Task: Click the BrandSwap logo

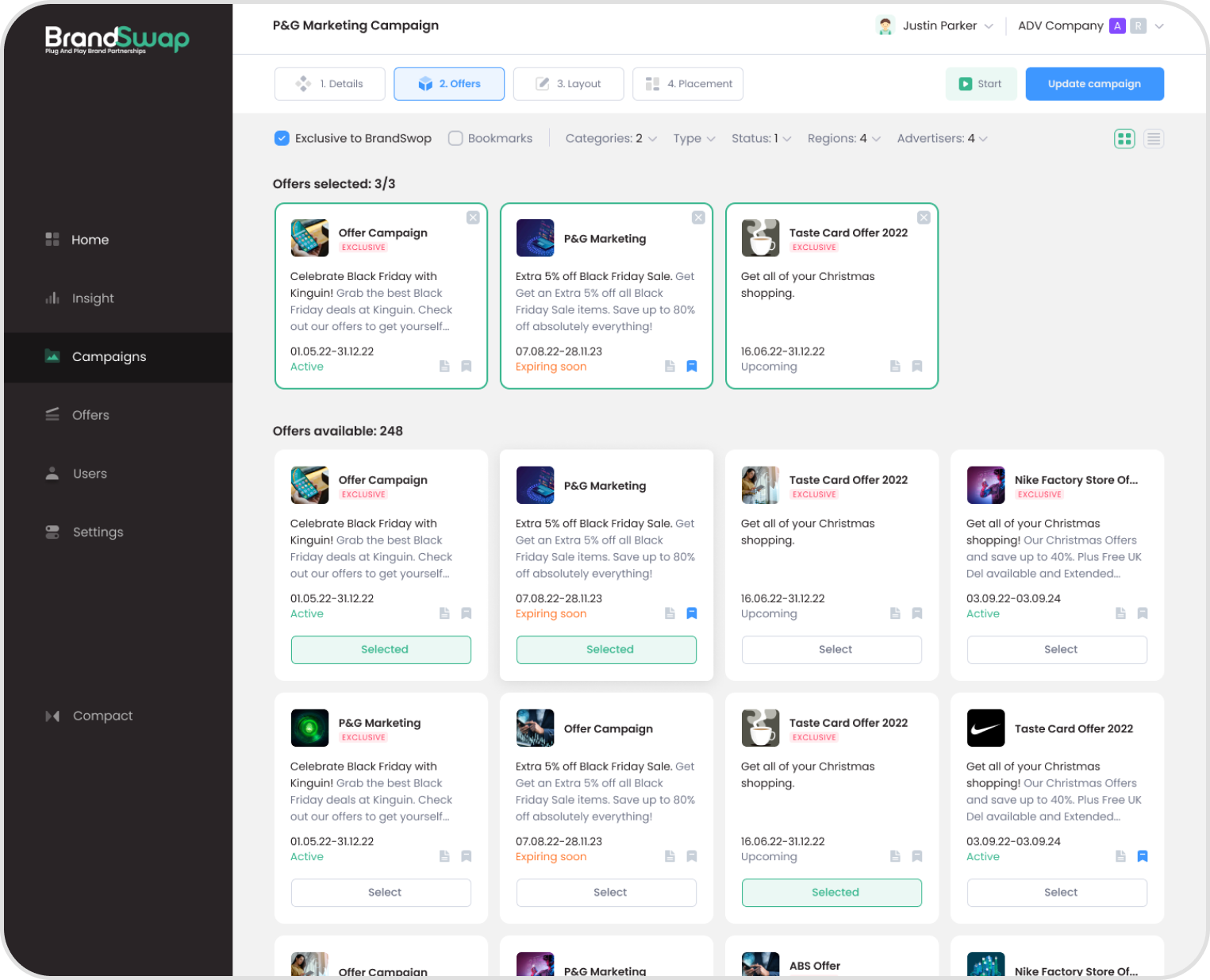Action: pos(117,40)
